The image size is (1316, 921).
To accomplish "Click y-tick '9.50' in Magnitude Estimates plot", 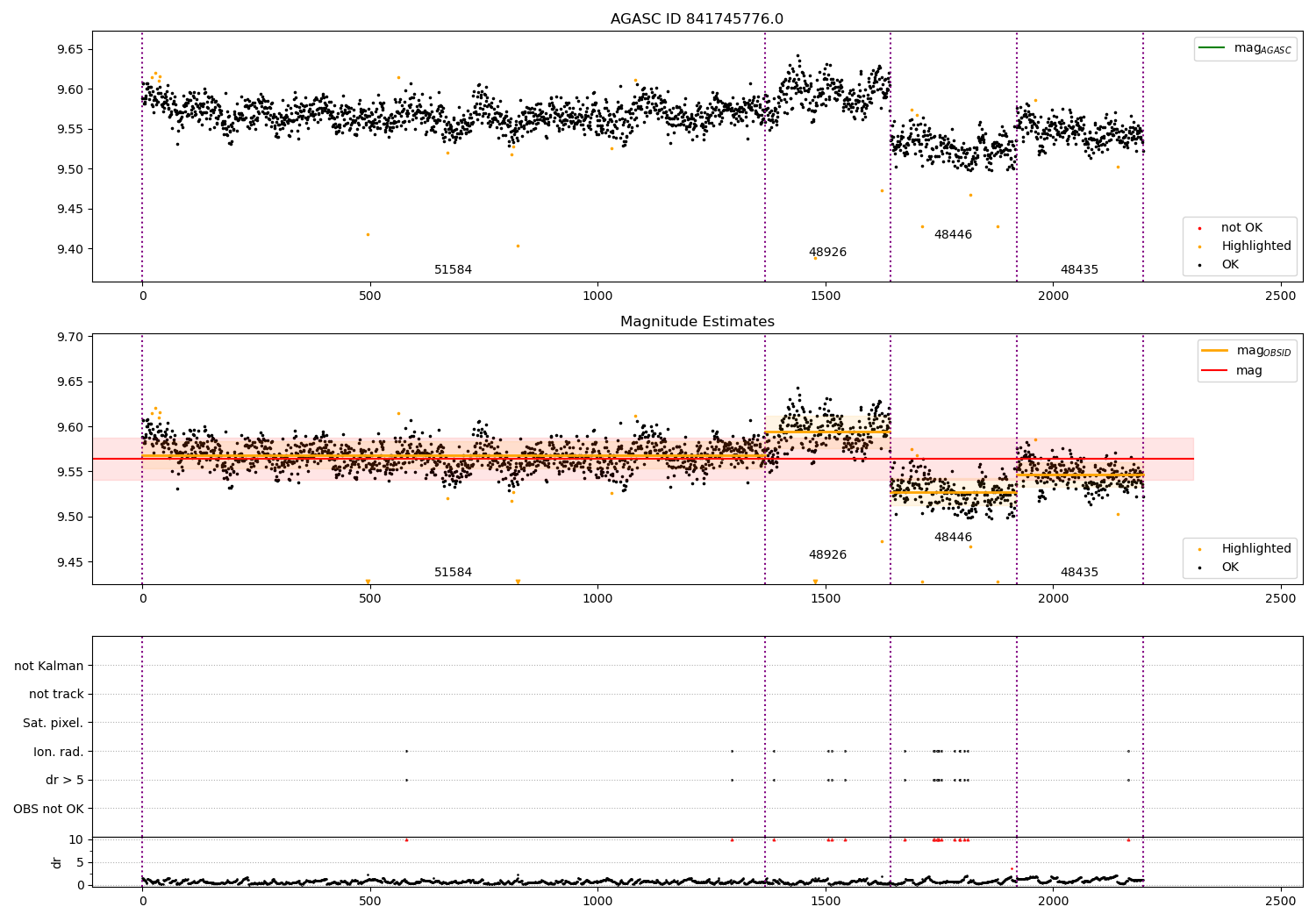I will pos(71,518).
